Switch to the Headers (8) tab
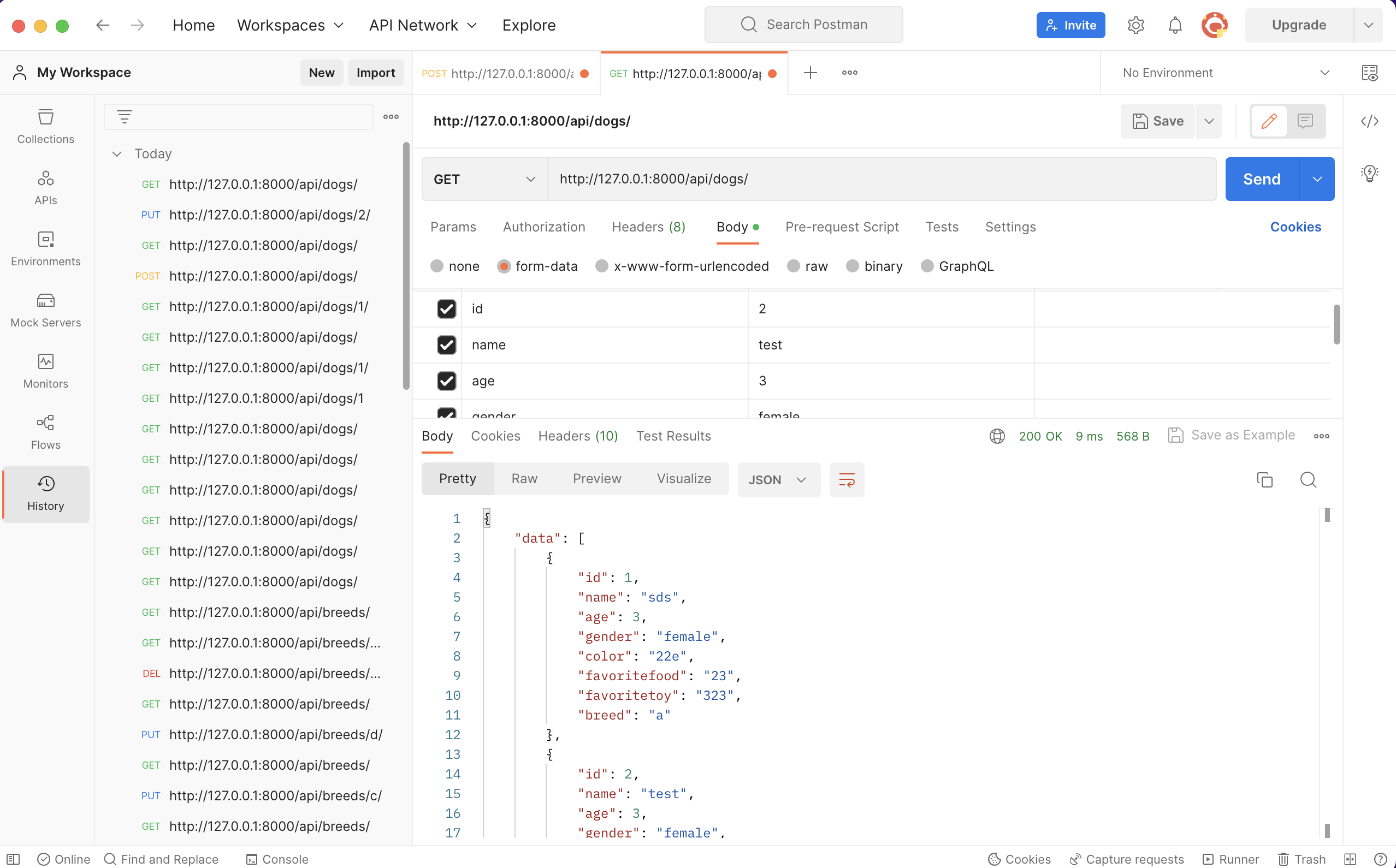This screenshot has width=1396, height=868. tap(648, 227)
